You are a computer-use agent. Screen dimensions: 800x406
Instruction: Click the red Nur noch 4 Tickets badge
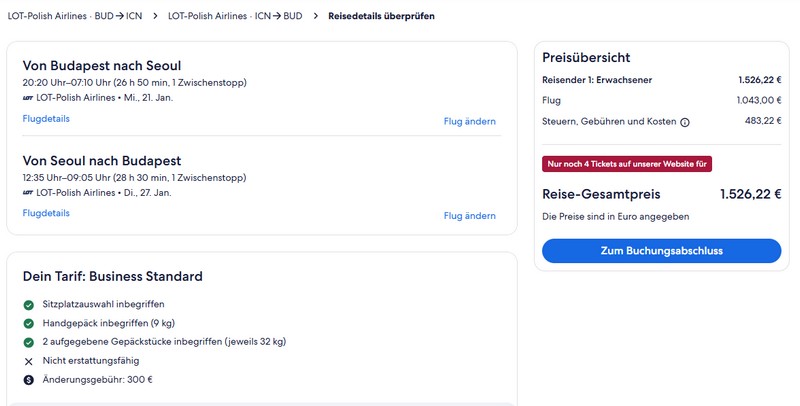click(x=627, y=163)
